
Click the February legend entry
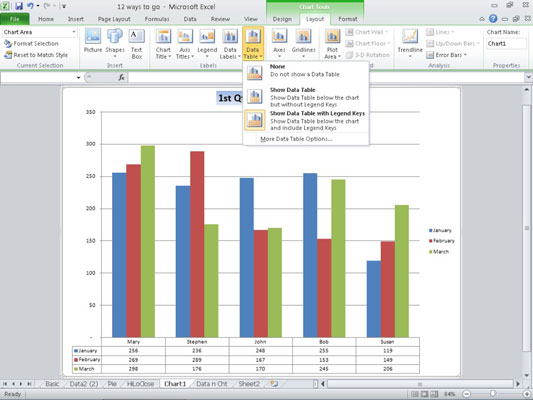click(x=441, y=241)
